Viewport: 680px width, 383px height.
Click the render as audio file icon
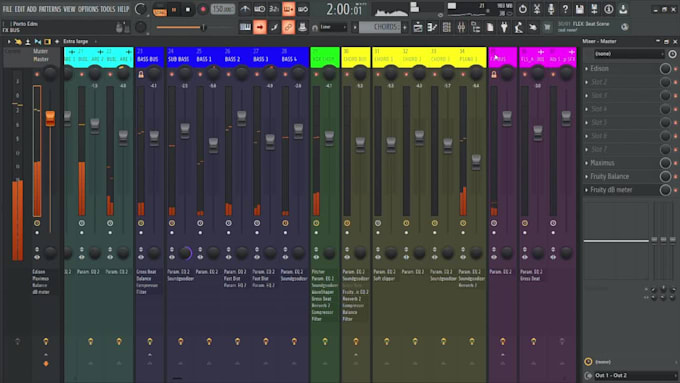594,9
